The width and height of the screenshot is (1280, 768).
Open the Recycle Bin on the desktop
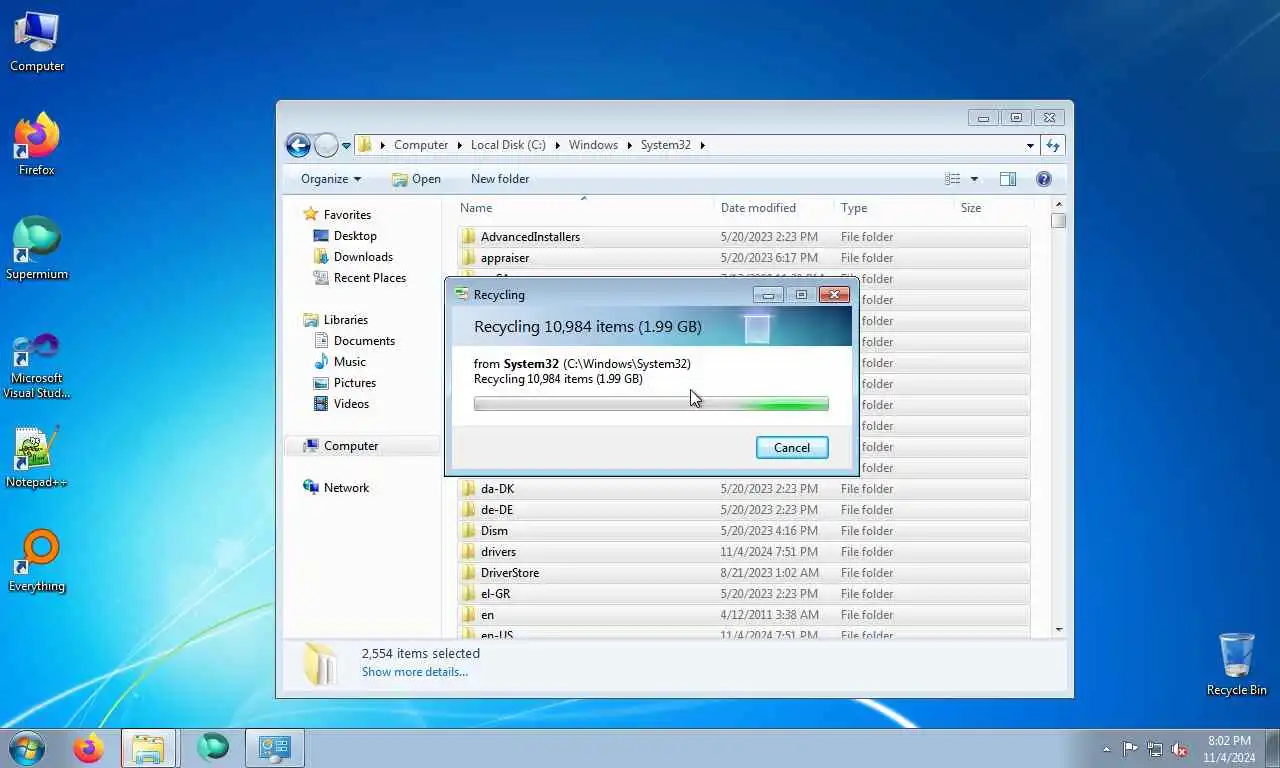1237,664
